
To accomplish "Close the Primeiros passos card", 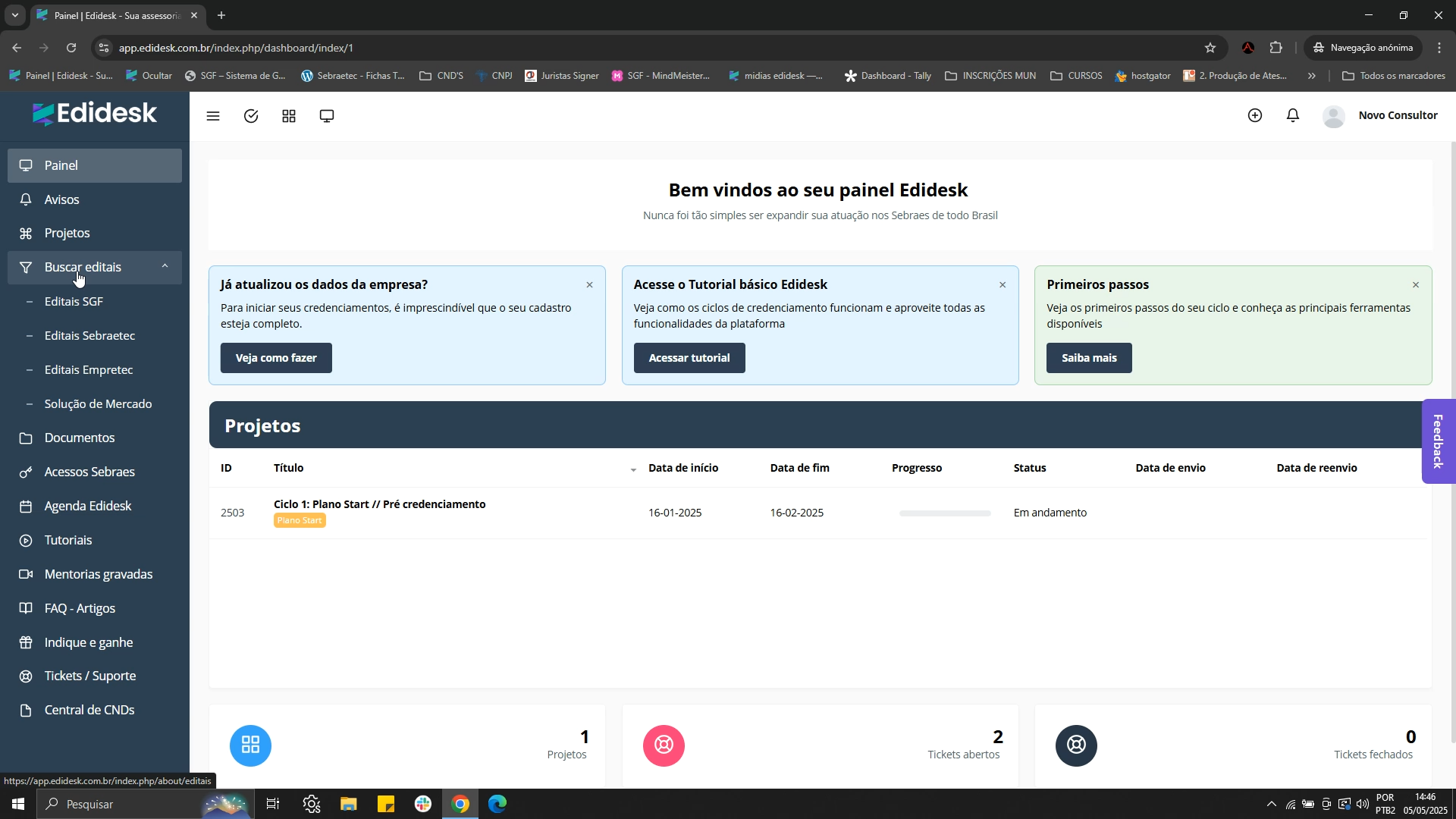I will point(1416,285).
